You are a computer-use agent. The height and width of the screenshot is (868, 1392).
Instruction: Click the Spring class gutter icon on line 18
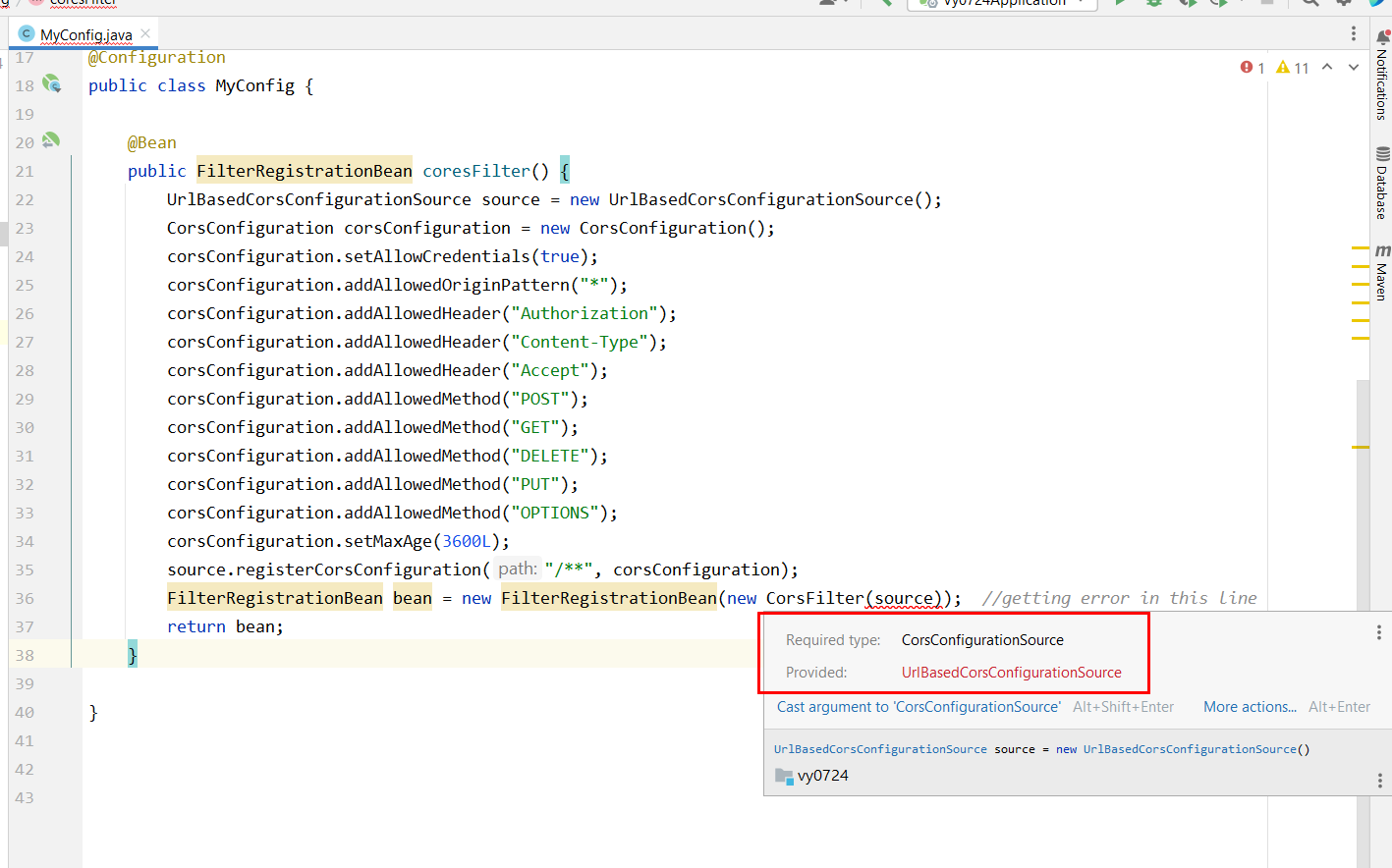pos(52,84)
